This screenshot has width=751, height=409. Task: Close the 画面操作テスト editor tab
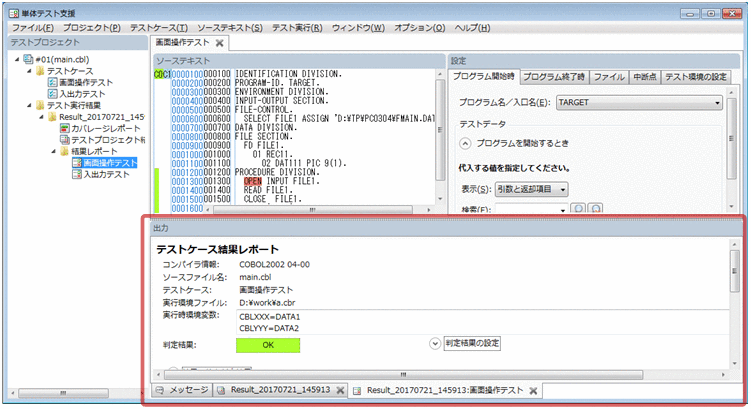[x=220, y=43]
